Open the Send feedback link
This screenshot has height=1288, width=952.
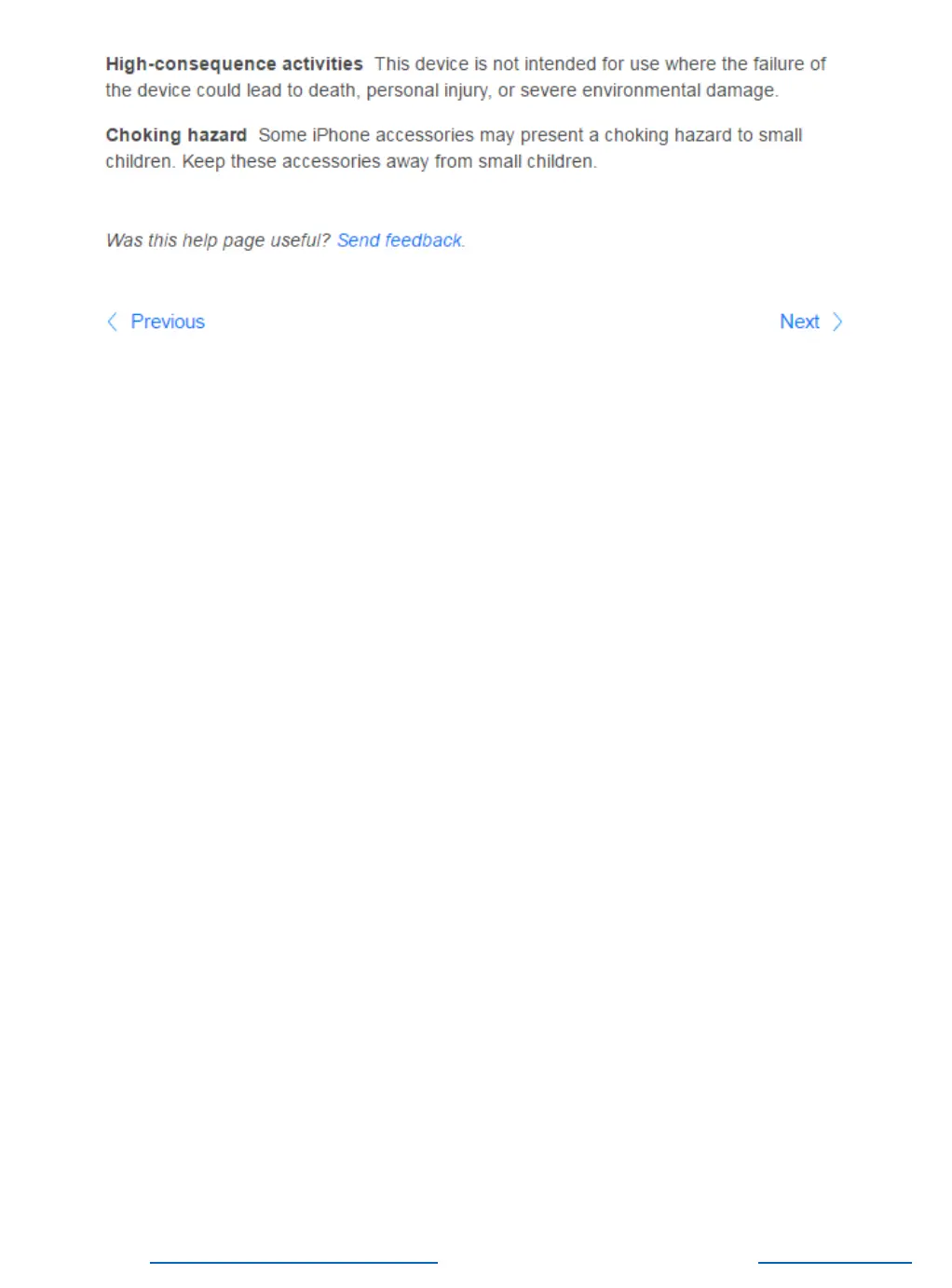(400, 240)
